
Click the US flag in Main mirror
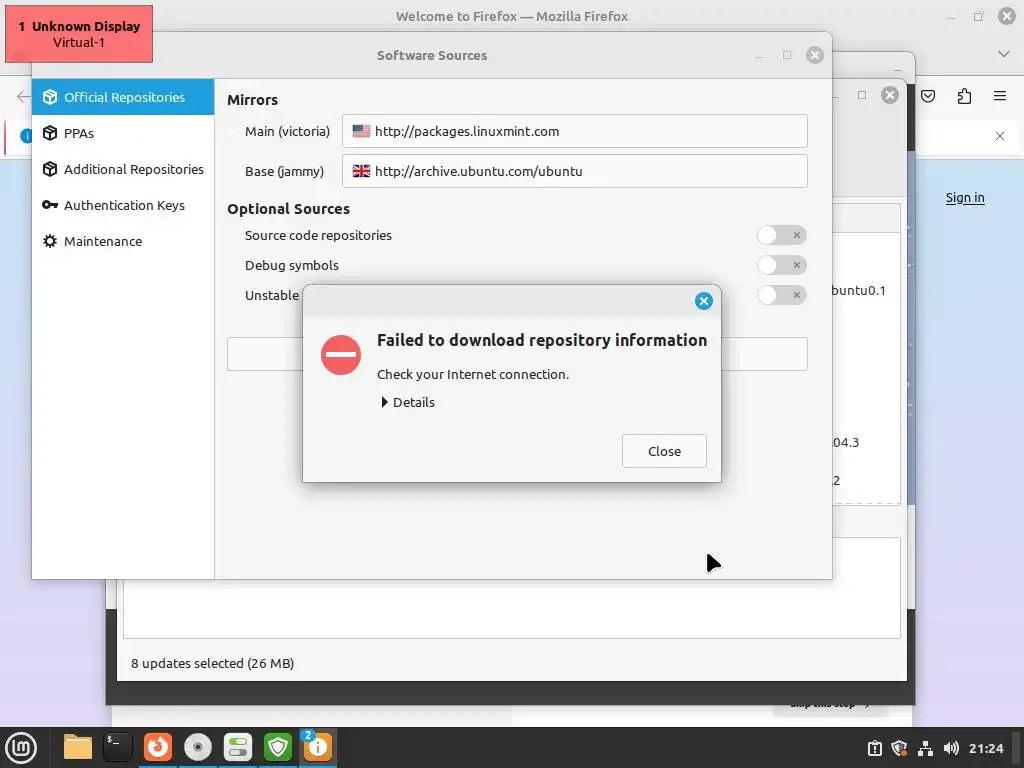(361, 131)
